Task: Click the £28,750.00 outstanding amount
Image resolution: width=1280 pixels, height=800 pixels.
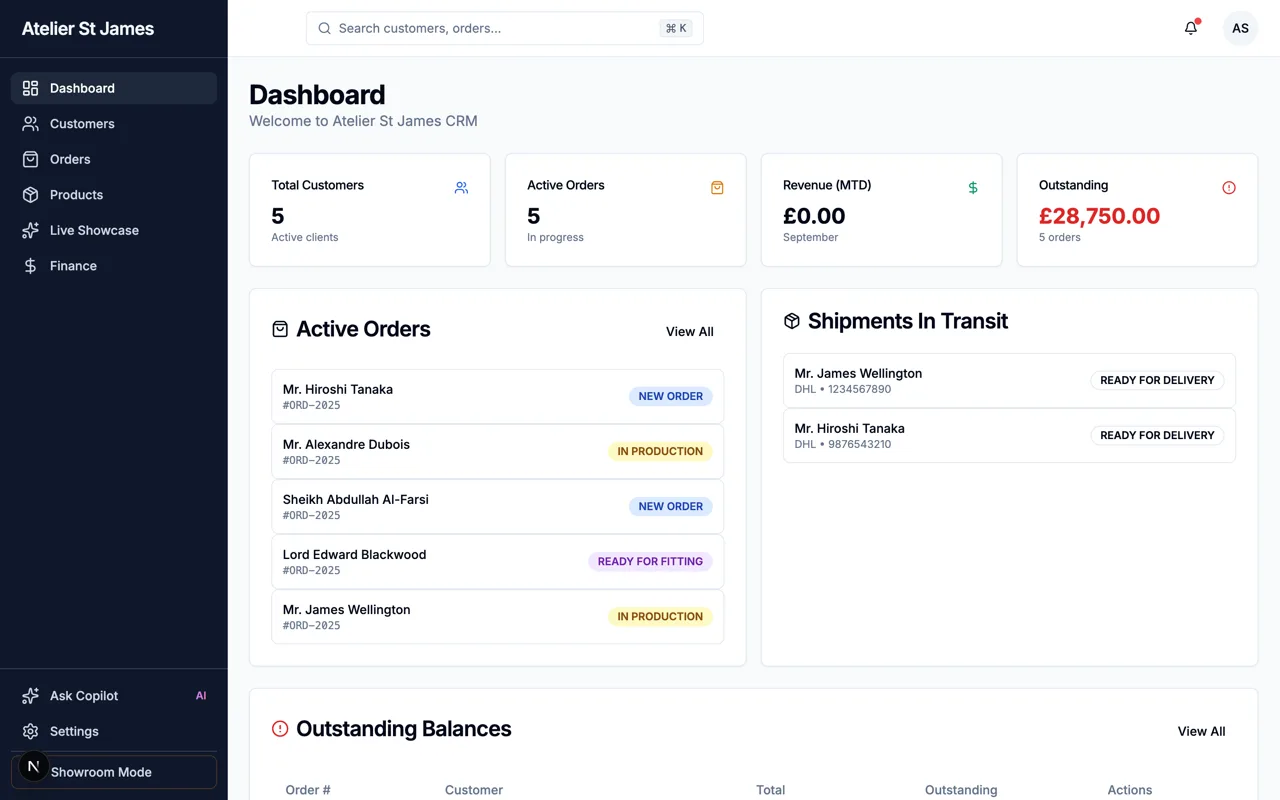Action: [1099, 216]
